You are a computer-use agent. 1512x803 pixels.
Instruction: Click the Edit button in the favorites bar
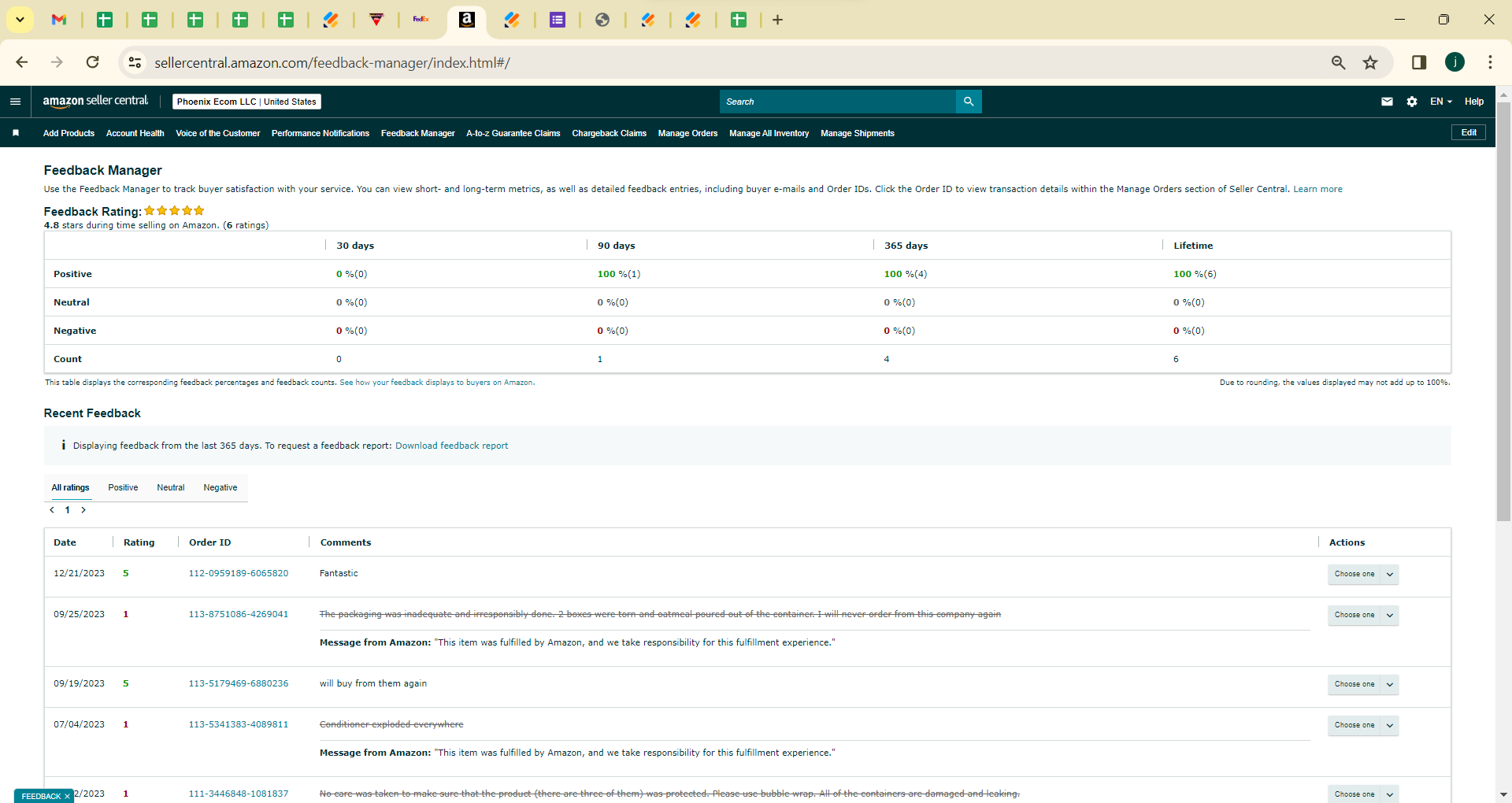click(x=1469, y=132)
